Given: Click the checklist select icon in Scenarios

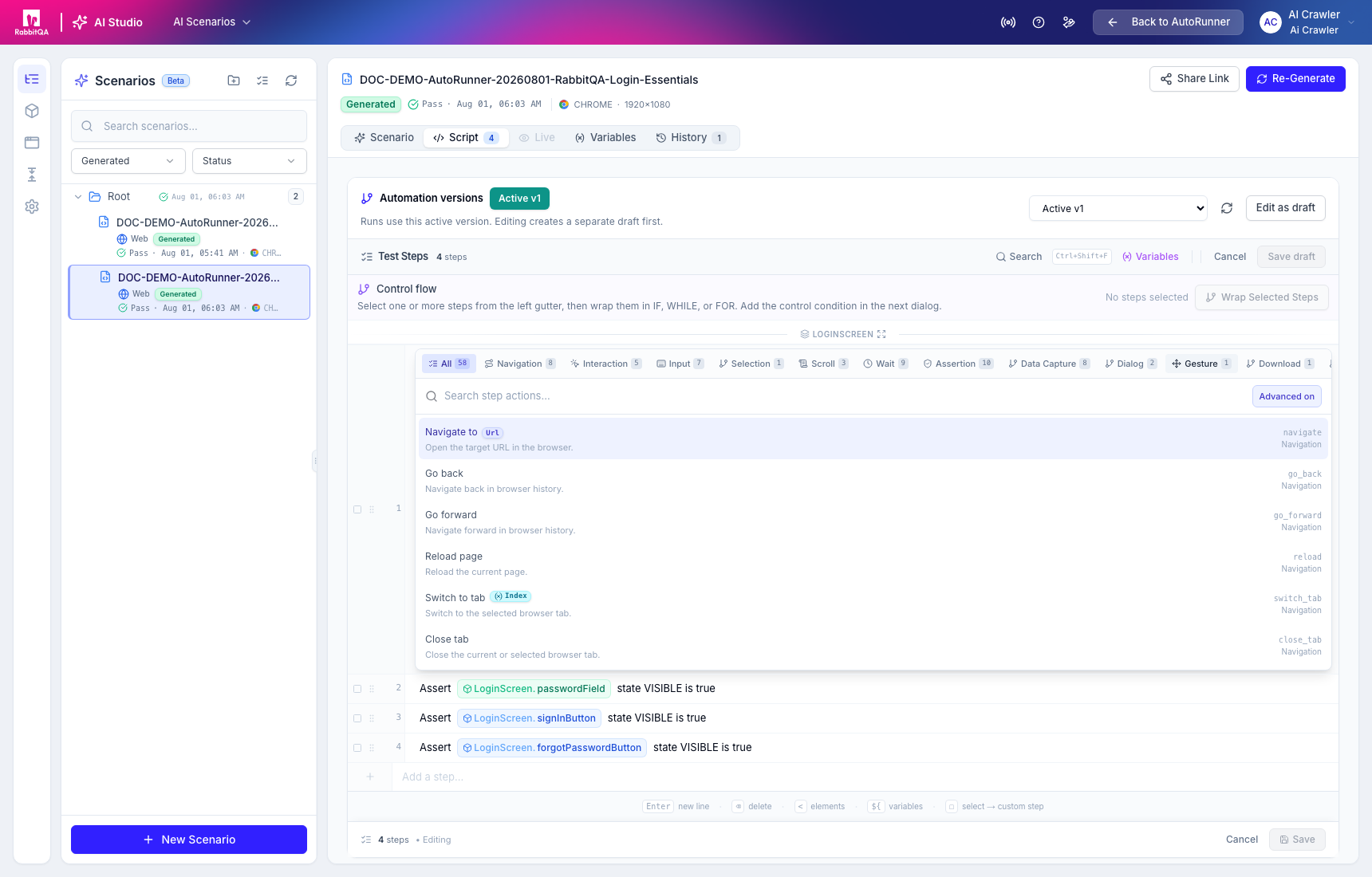Looking at the screenshot, I should click(x=262, y=81).
